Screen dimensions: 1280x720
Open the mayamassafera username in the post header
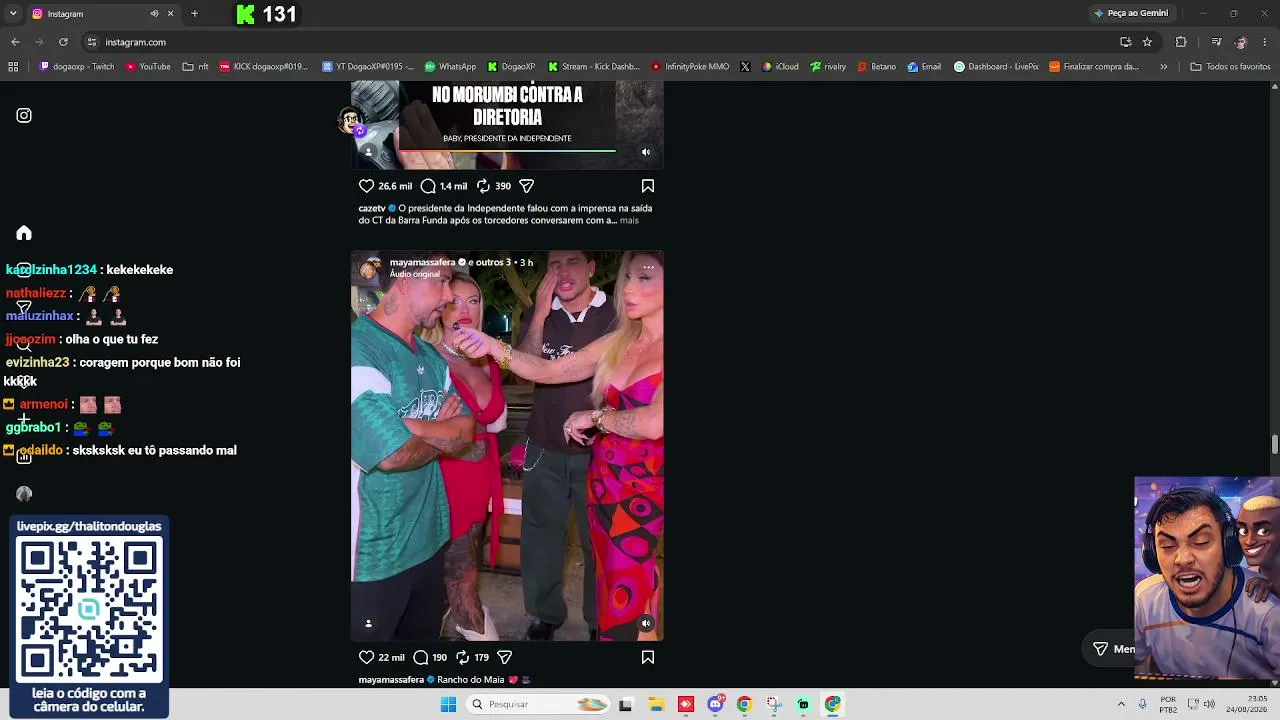click(x=422, y=262)
